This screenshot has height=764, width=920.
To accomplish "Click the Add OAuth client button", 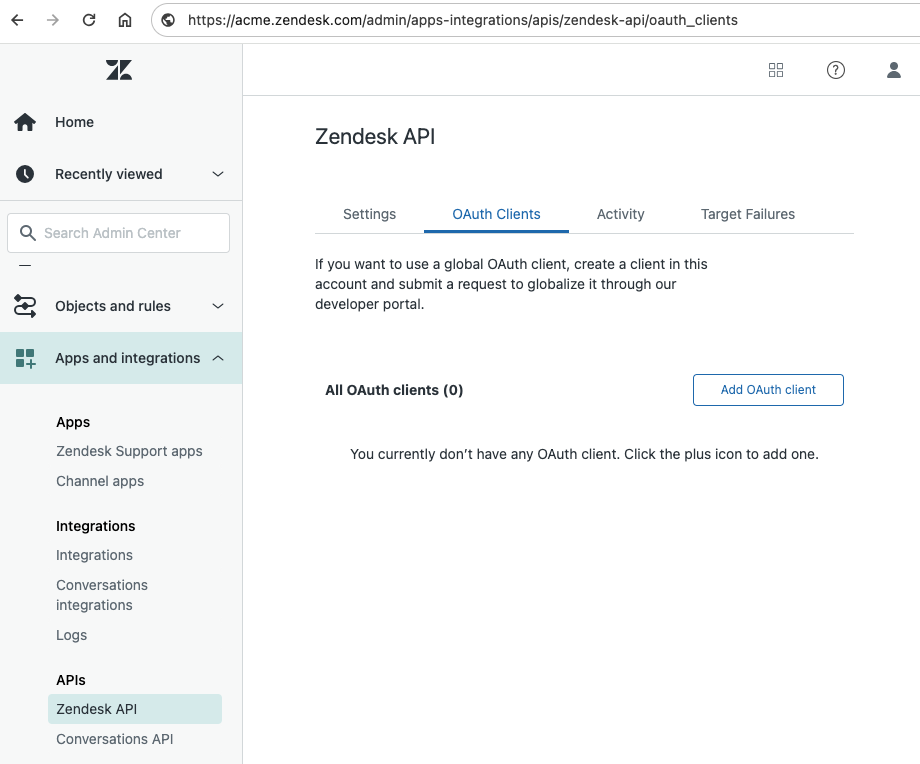I will [768, 390].
